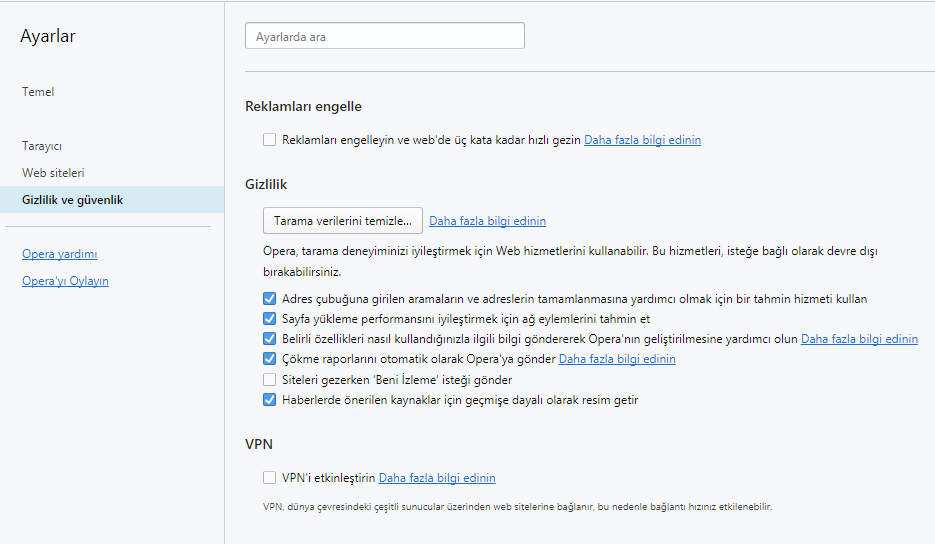935x544 pixels.
Task: Enable 'Beni İzleme' isteği gönder checkbox
Action: [x=270, y=379]
